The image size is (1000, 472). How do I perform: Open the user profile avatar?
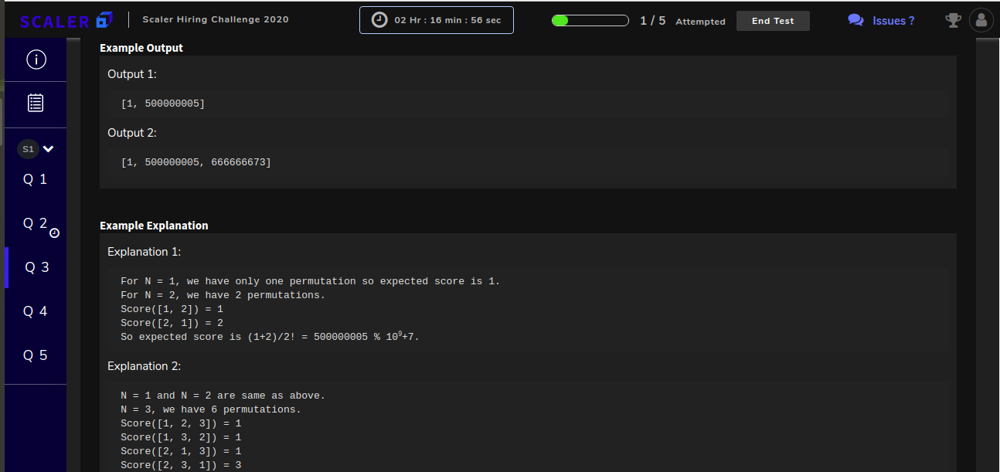pos(981,20)
